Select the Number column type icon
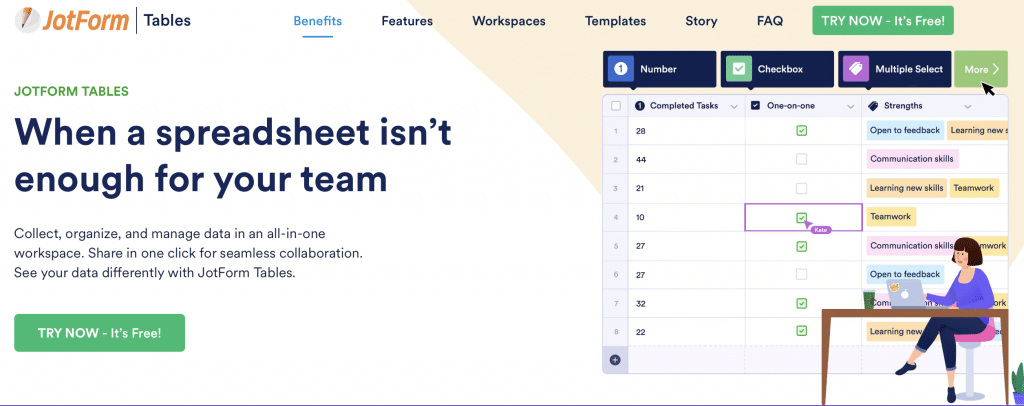Screen dimensions: 1024x406 [621, 69]
